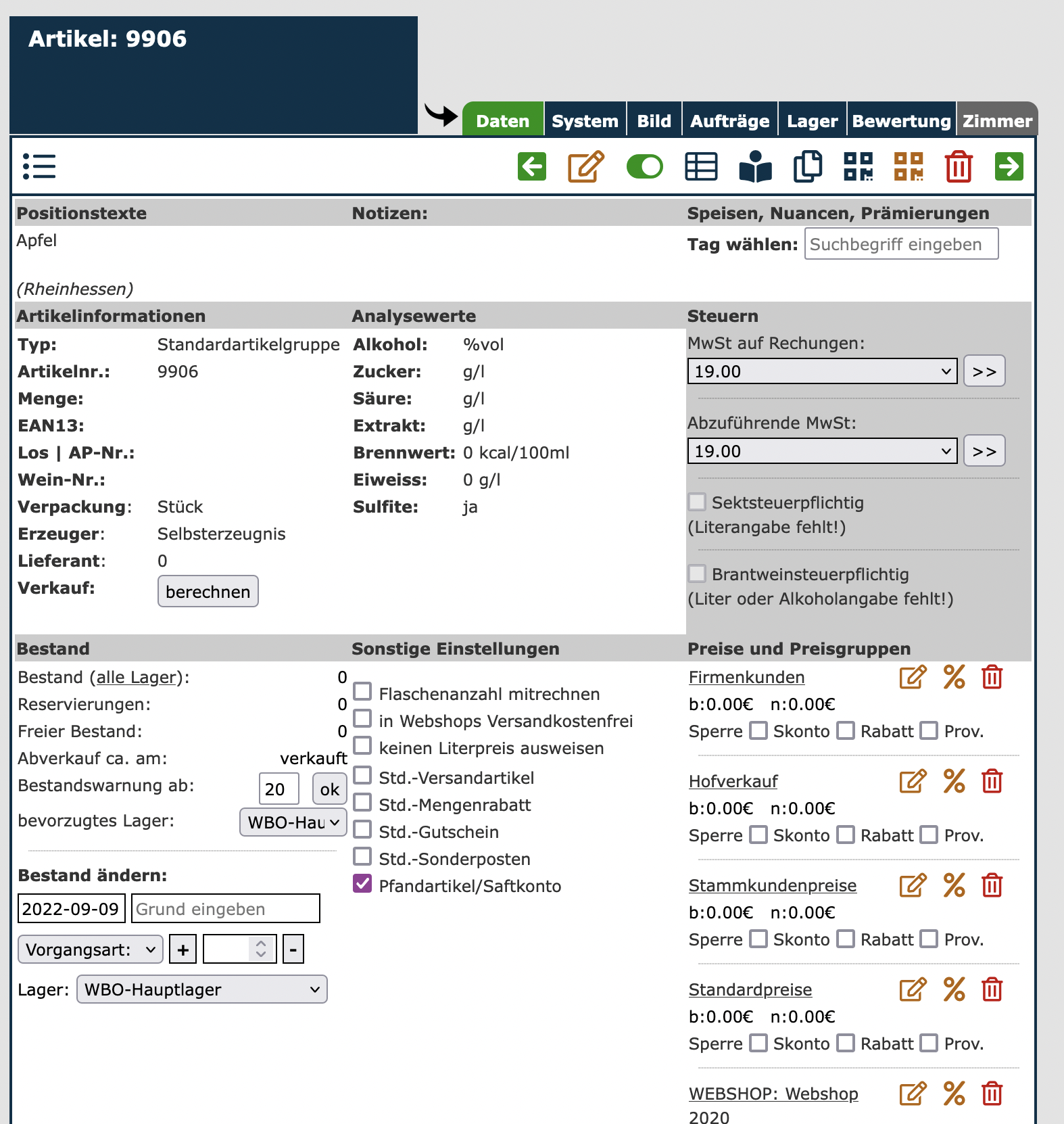
Task: Open the table list view icon
Action: (x=701, y=166)
